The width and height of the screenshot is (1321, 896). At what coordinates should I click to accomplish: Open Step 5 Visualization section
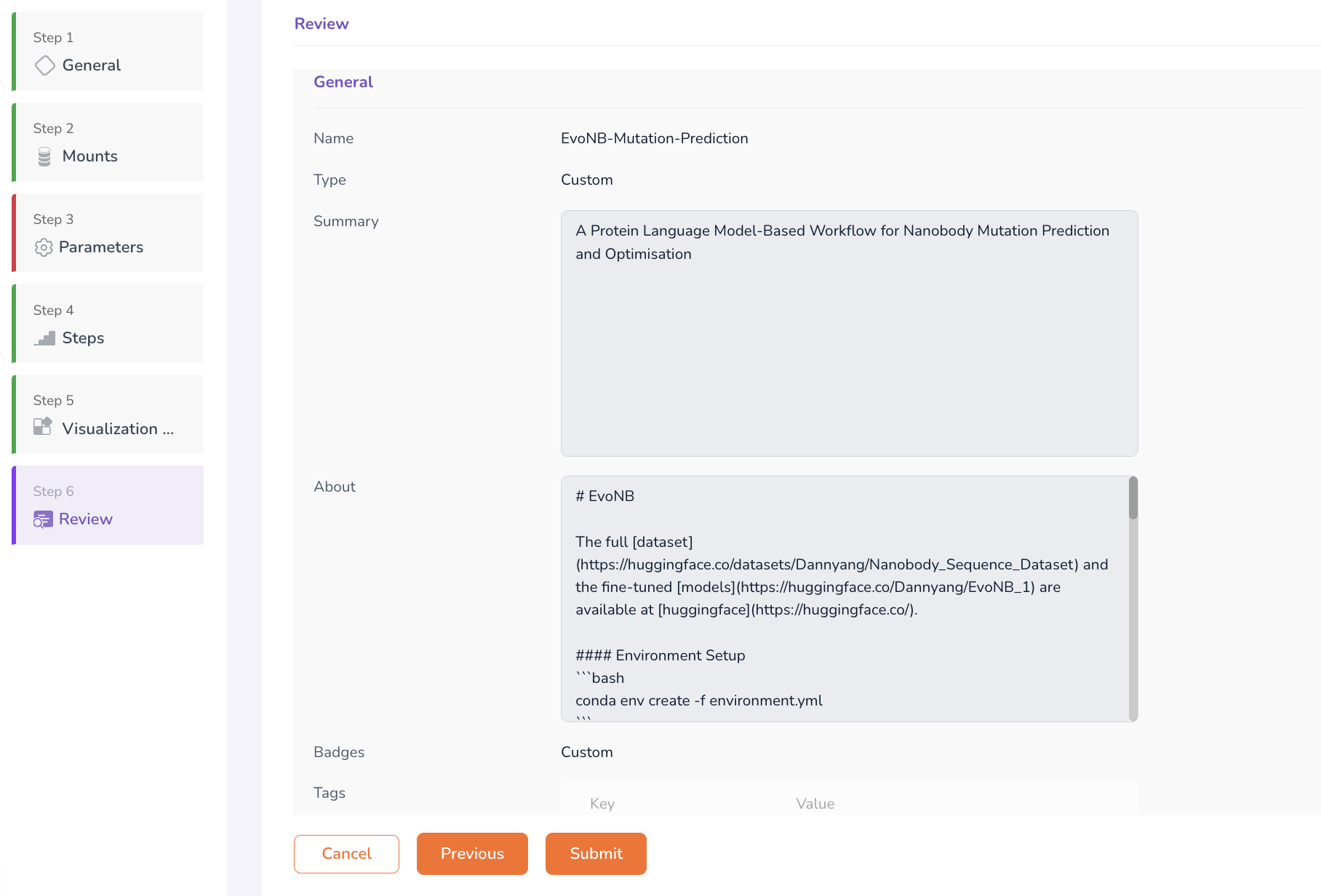pos(109,415)
